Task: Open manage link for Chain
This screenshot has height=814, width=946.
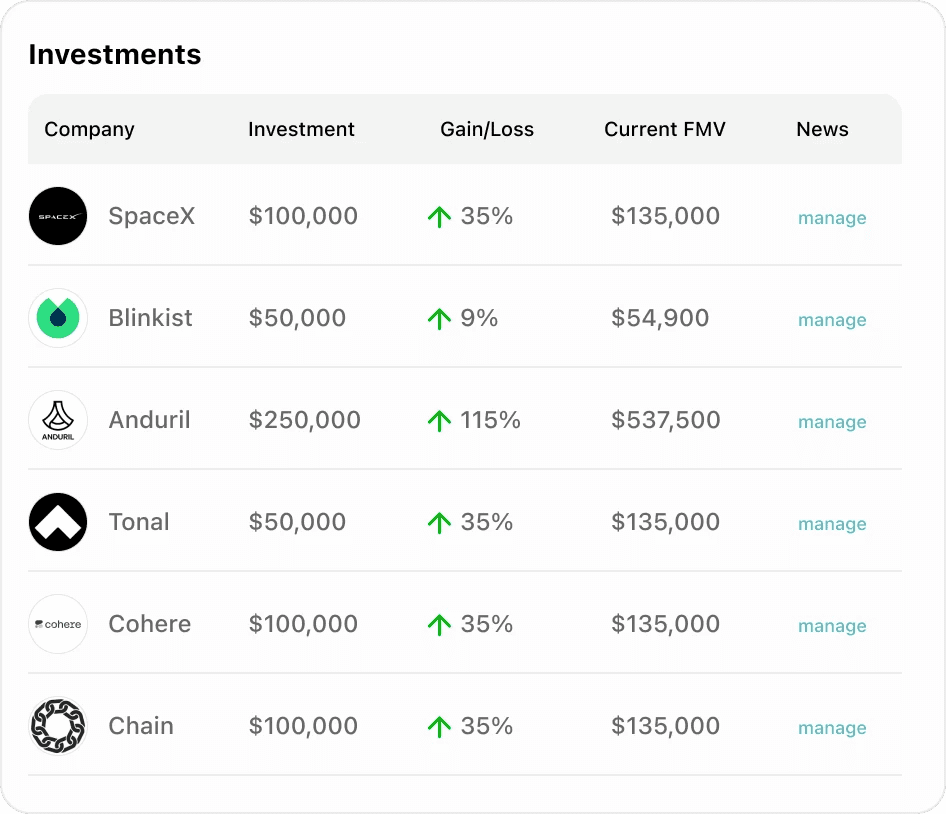Action: coord(832,728)
